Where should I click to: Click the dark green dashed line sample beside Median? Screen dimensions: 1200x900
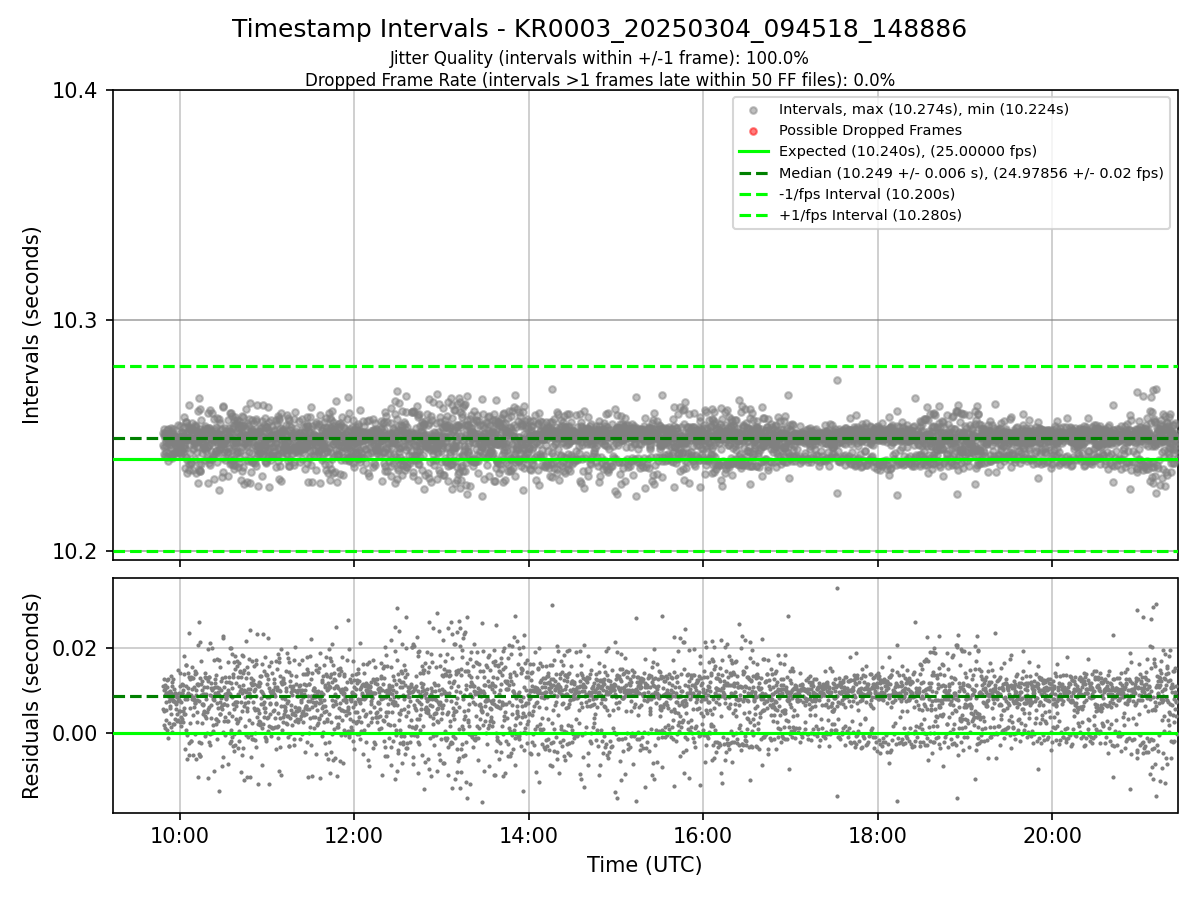click(x=754, y=173)
